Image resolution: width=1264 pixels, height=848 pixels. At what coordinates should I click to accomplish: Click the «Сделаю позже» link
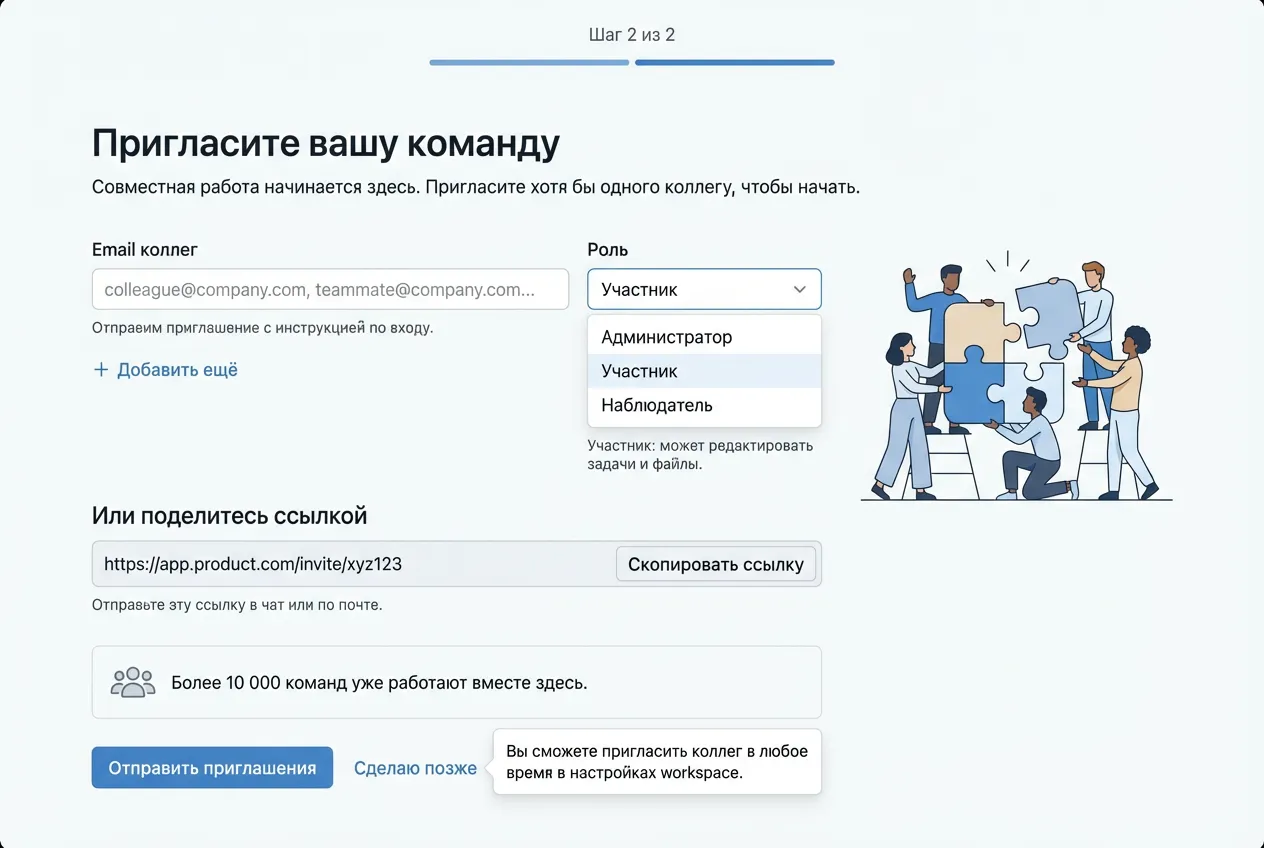click(x=415, y=768)
